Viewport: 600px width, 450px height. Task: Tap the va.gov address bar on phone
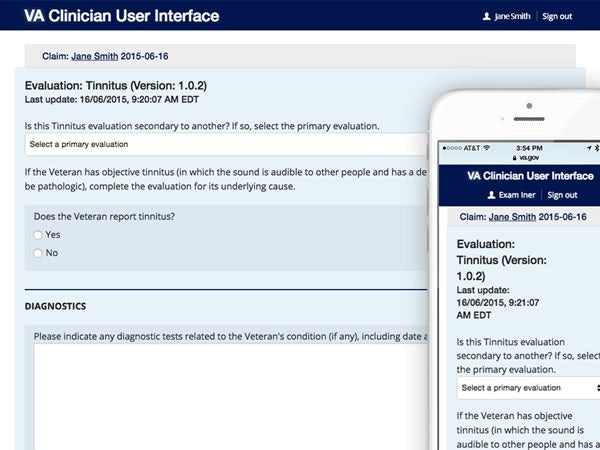[x=526, y=158]
